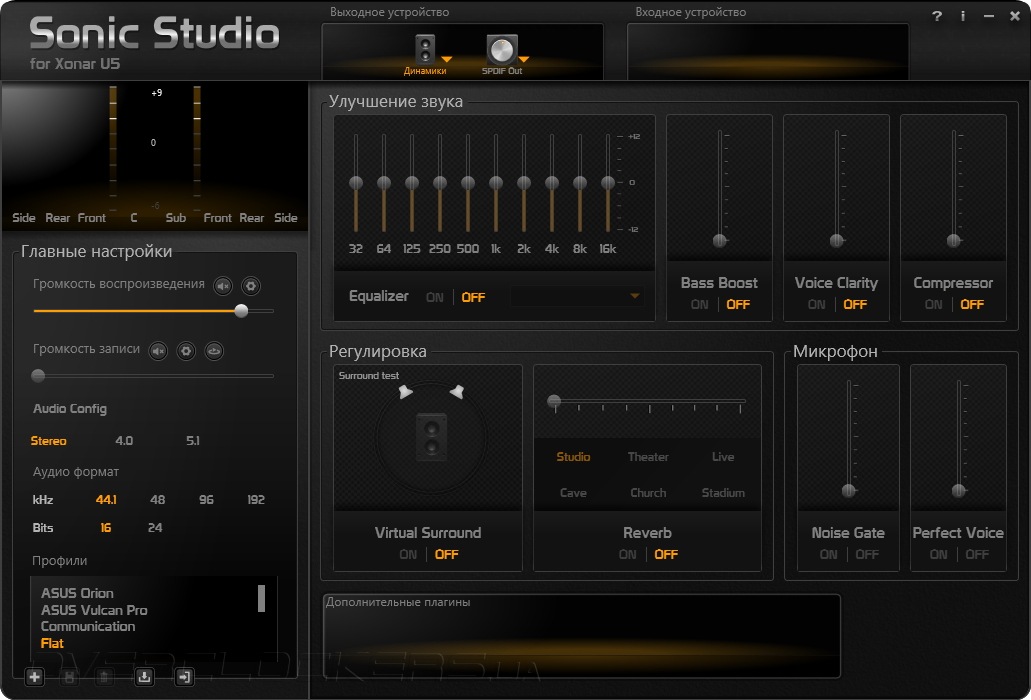Mute recording volume with the speaker icon
The image size is (1031, 700).
point(158,351)
